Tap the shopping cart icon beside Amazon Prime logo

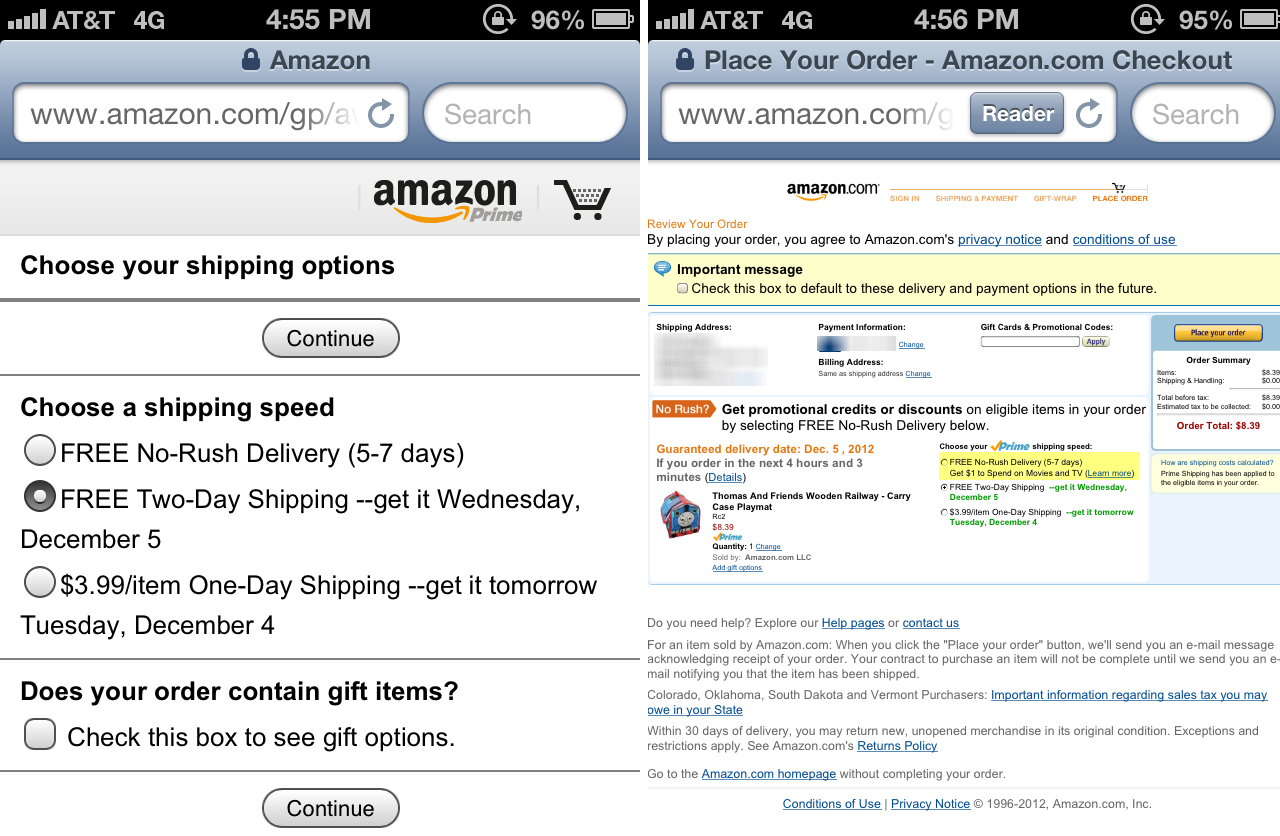click(581, 199)
